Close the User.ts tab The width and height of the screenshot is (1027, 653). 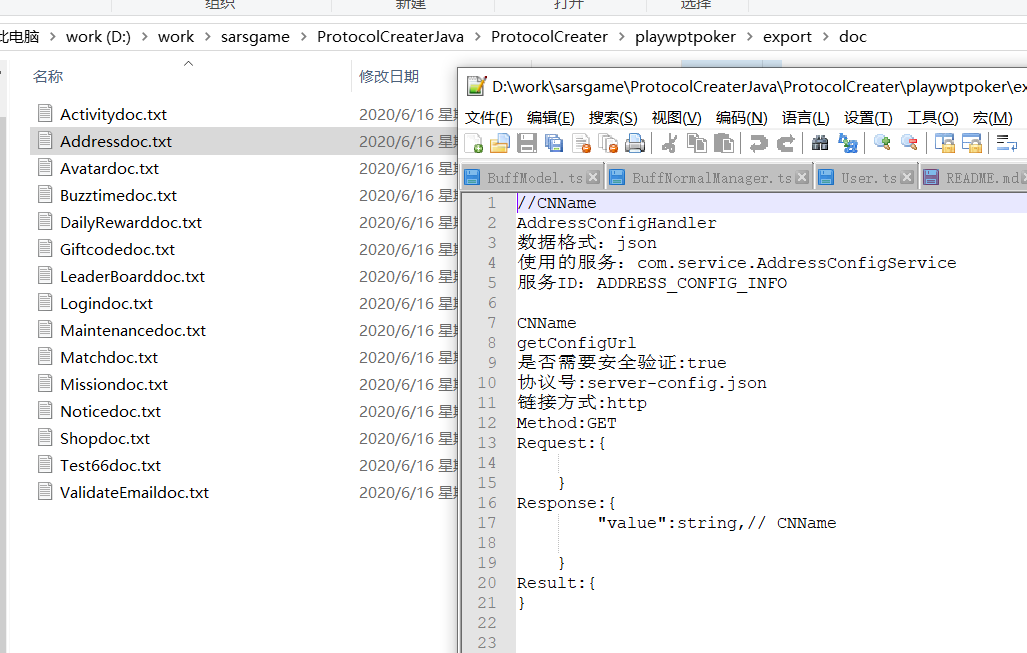point(907,177)
